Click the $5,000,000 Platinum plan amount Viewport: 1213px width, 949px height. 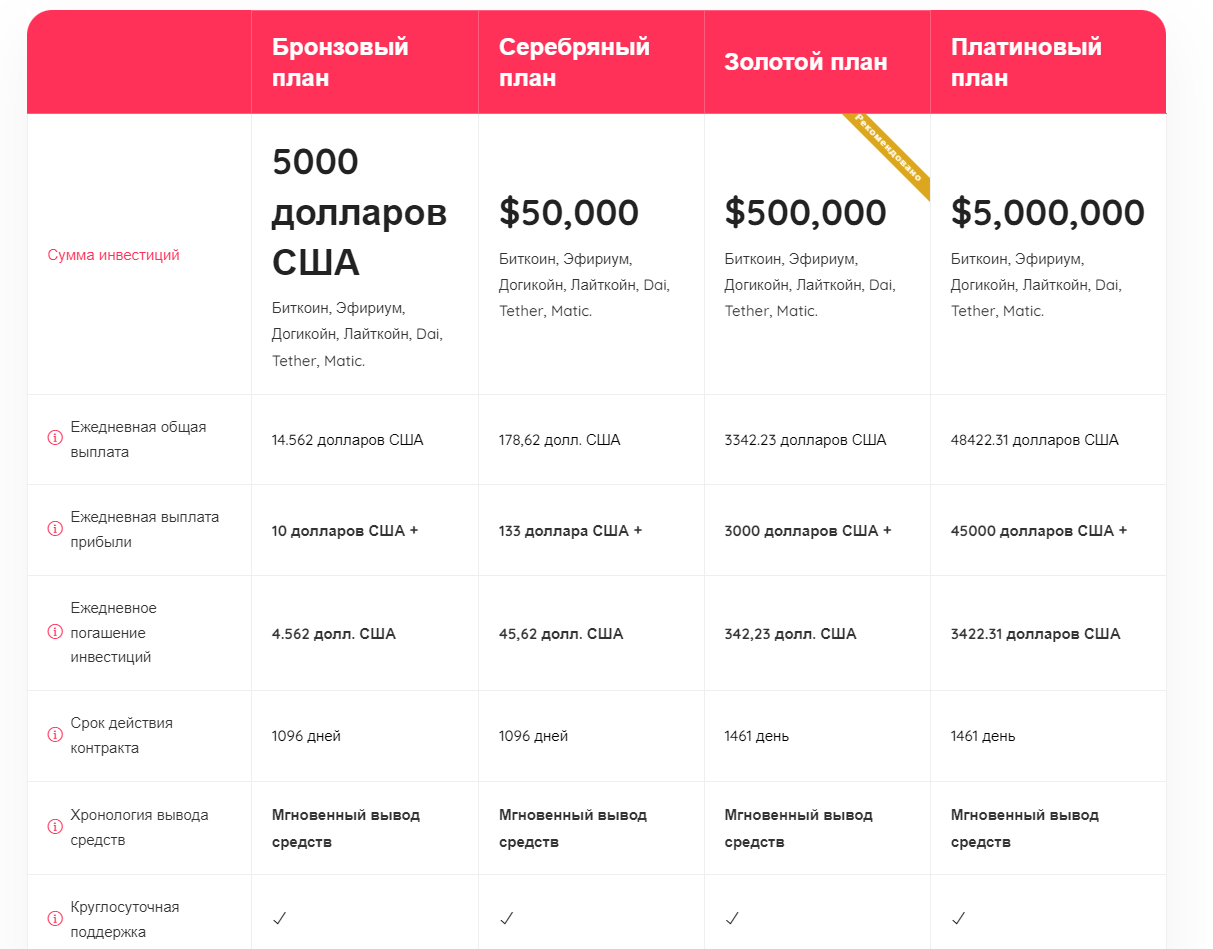[1047, 213]
